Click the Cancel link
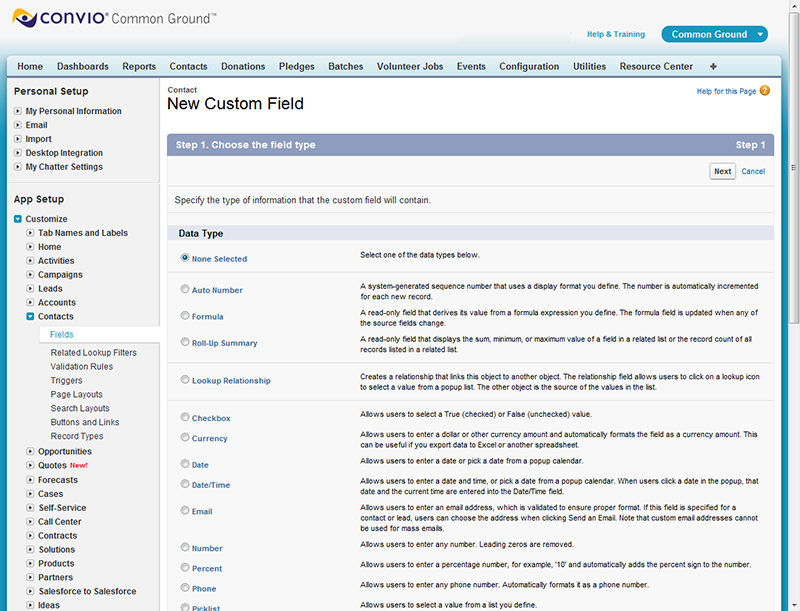This screenshot has width=800, height=611. pyautogui.click(x=753, y=171)
